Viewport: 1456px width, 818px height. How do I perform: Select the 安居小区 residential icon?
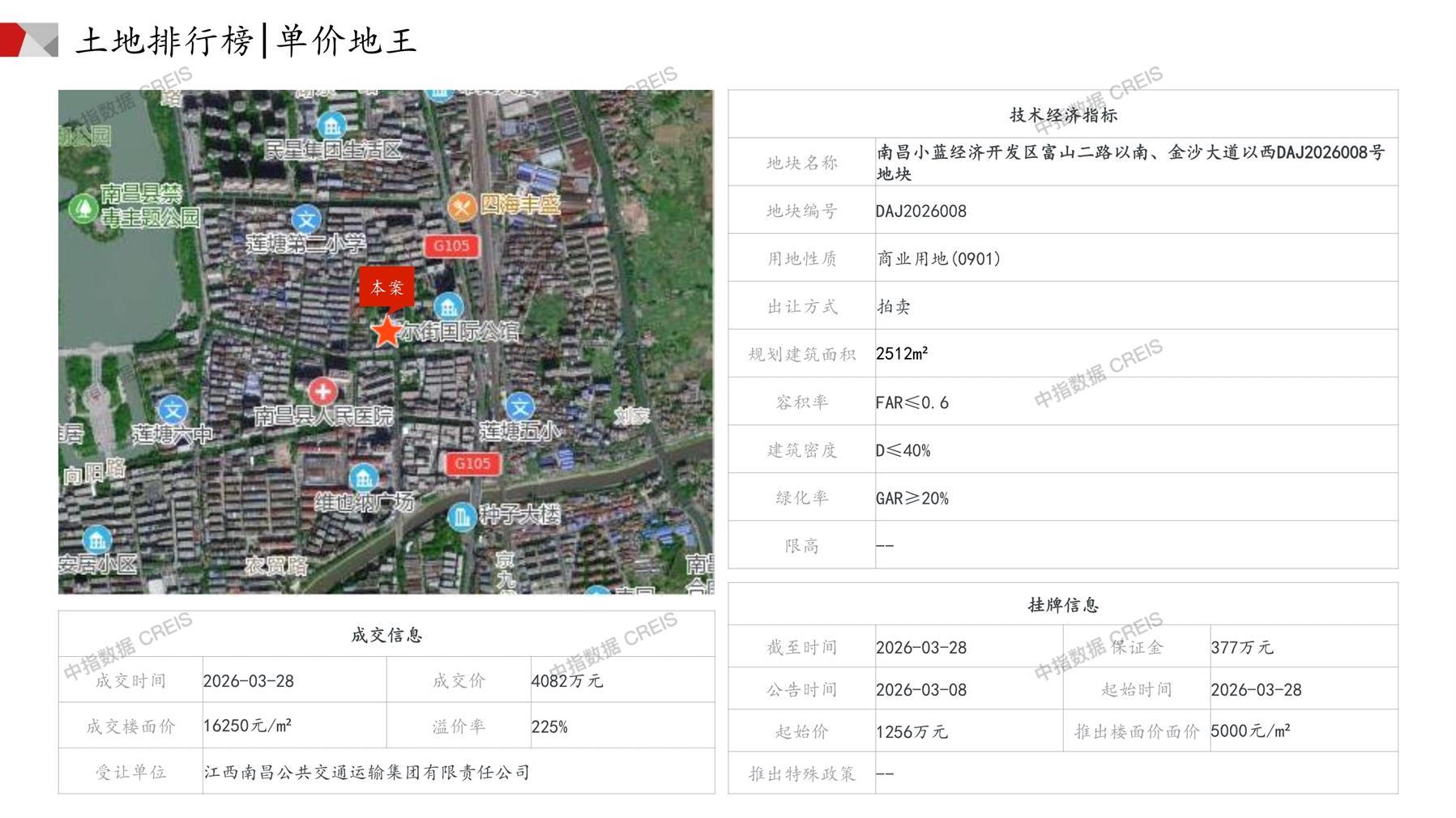click(x=97, y=539)
